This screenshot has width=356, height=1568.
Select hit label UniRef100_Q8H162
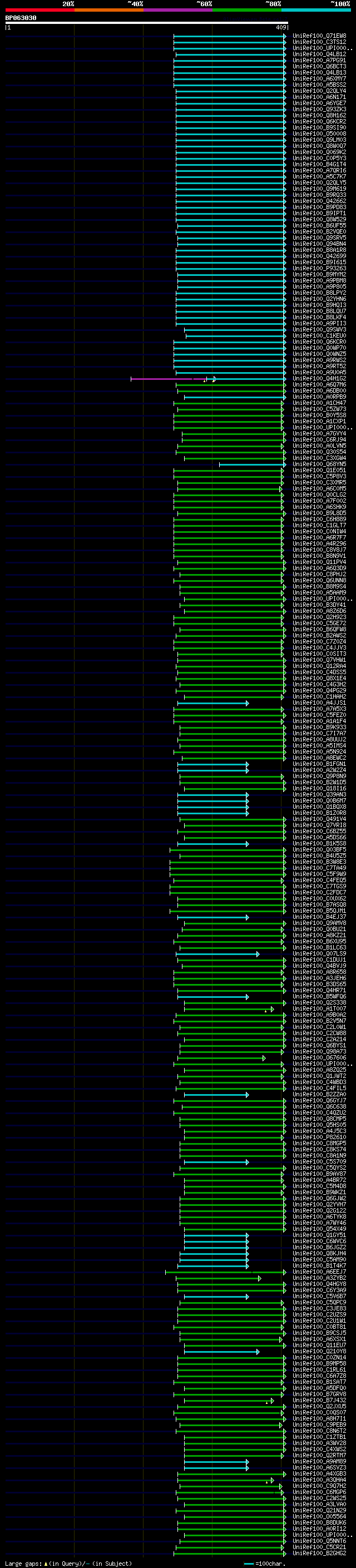click(319, 116)
